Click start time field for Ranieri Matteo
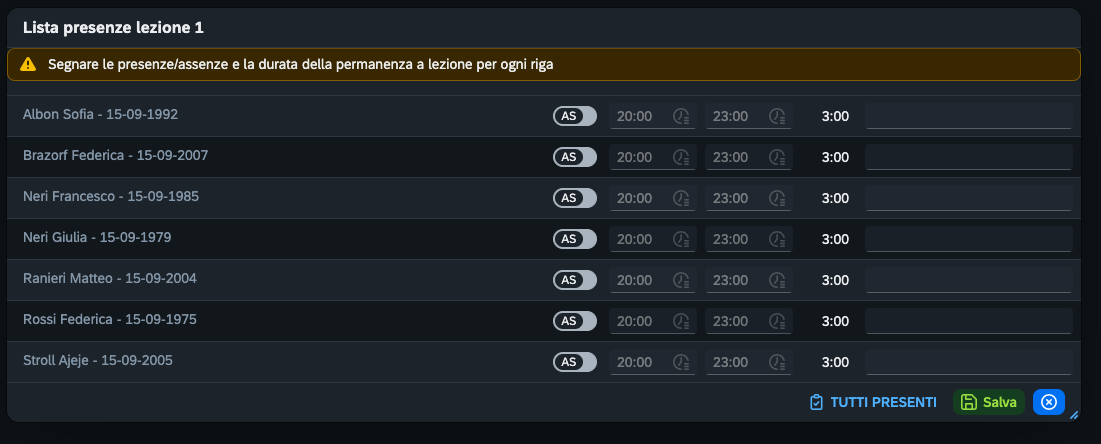The image size is (1101, 444). click(637, 280)
